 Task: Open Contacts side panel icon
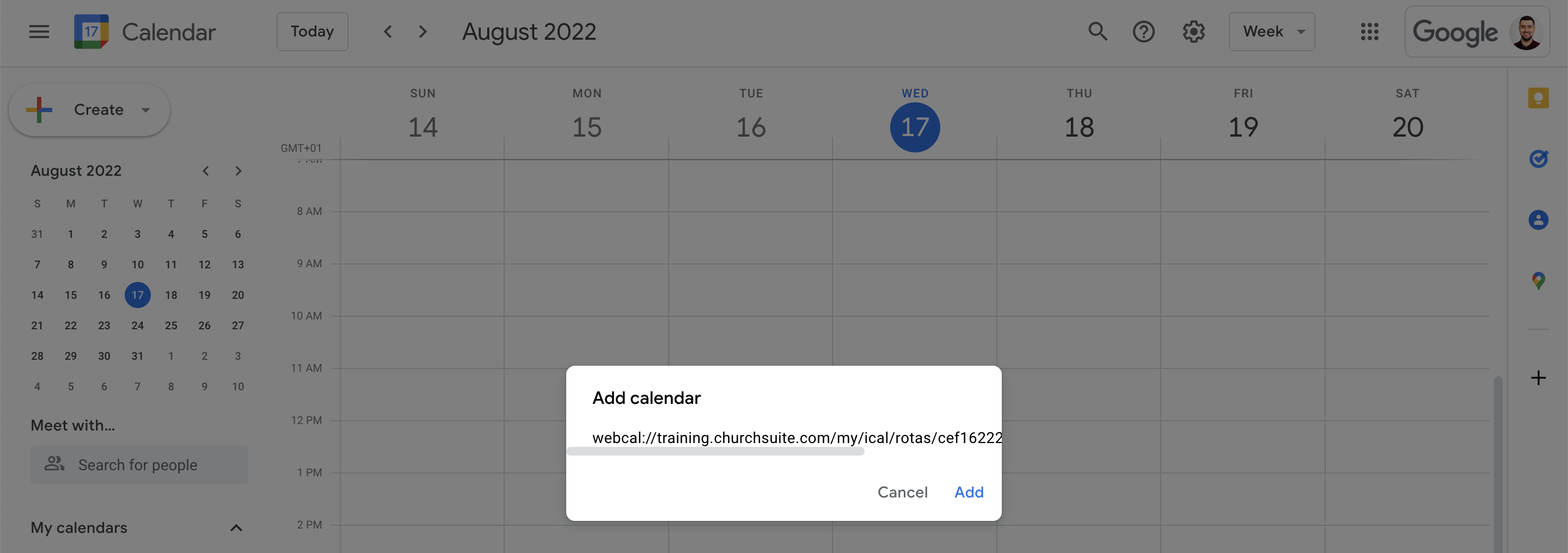(1538, 219)
